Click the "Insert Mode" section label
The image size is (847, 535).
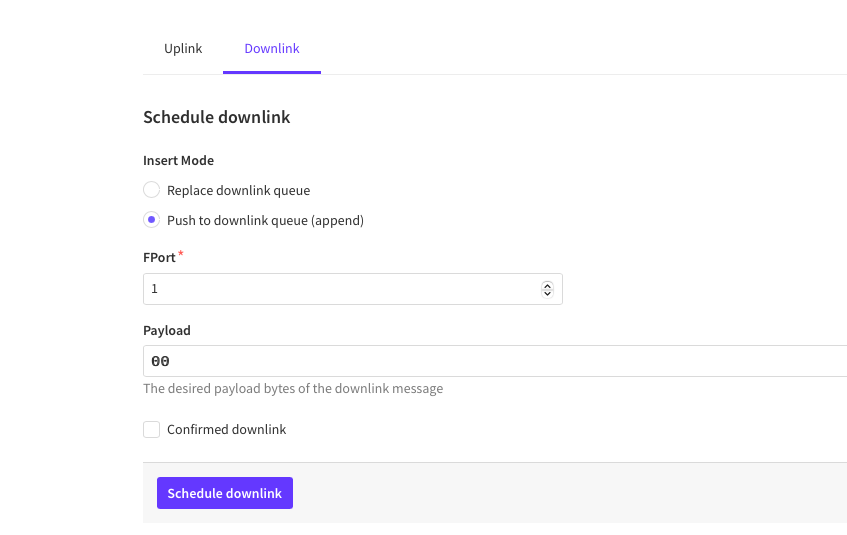pyautogui.click(x=178, y=160)
